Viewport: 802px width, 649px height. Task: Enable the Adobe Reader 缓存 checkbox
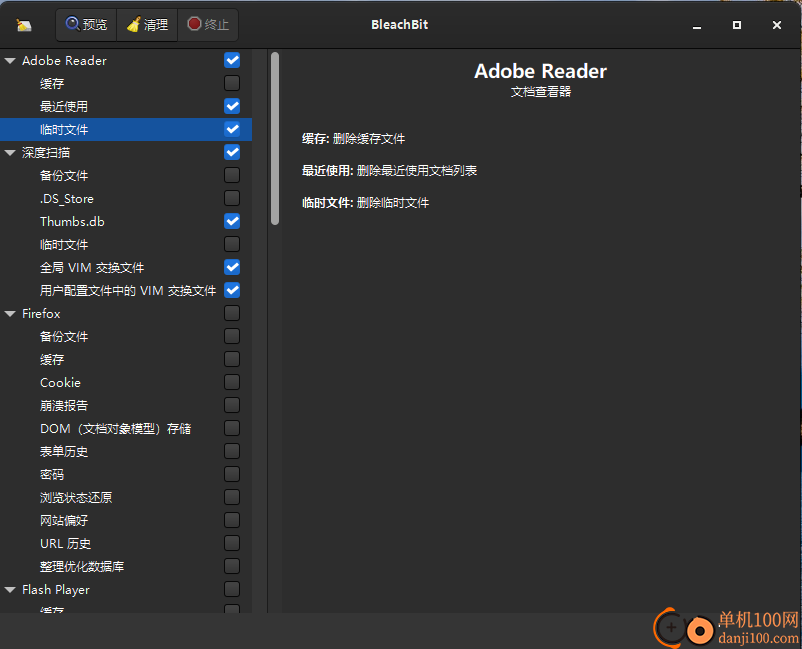pos(232,83)
